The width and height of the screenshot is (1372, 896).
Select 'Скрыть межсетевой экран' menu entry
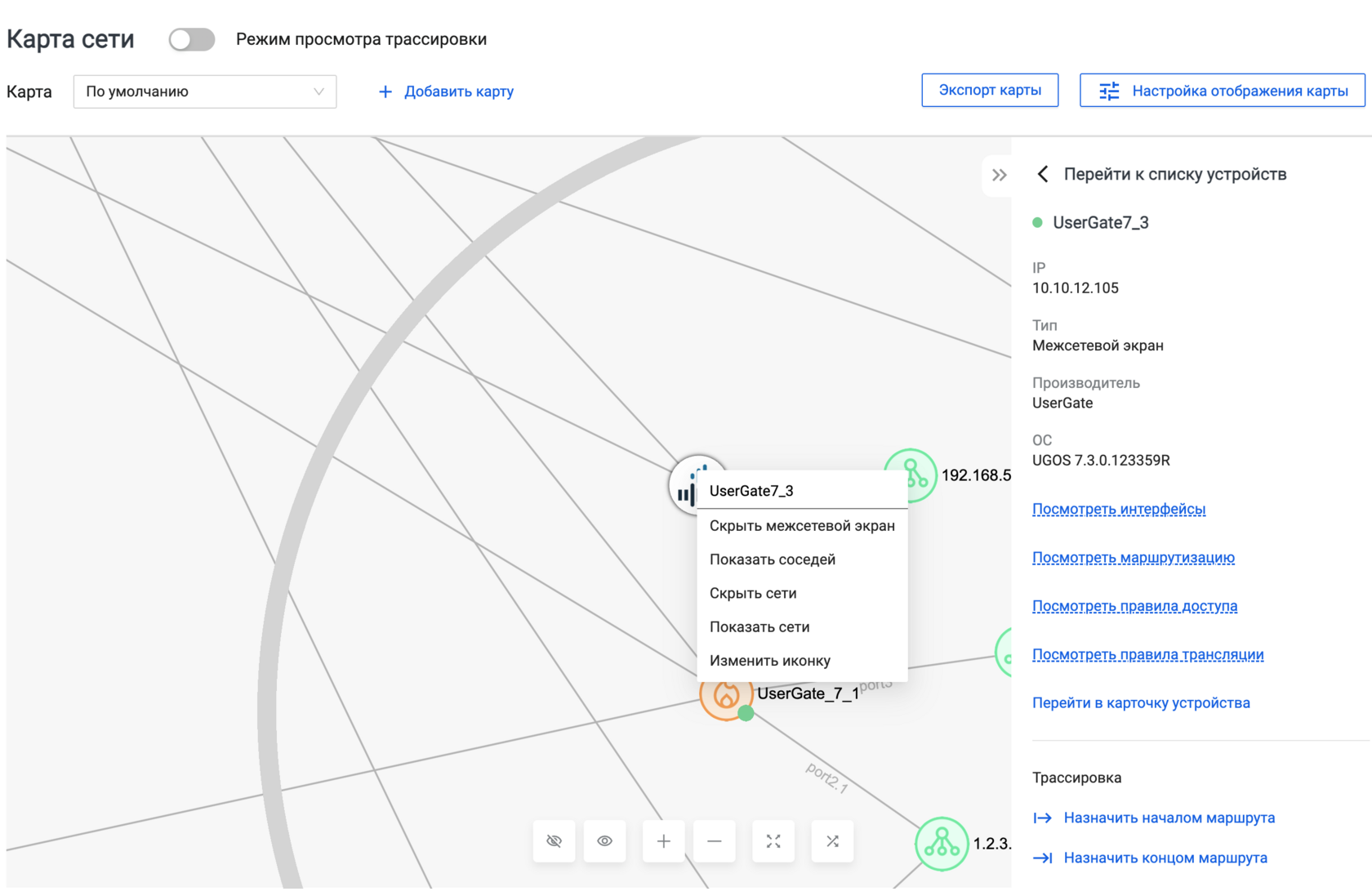[802, 526]
